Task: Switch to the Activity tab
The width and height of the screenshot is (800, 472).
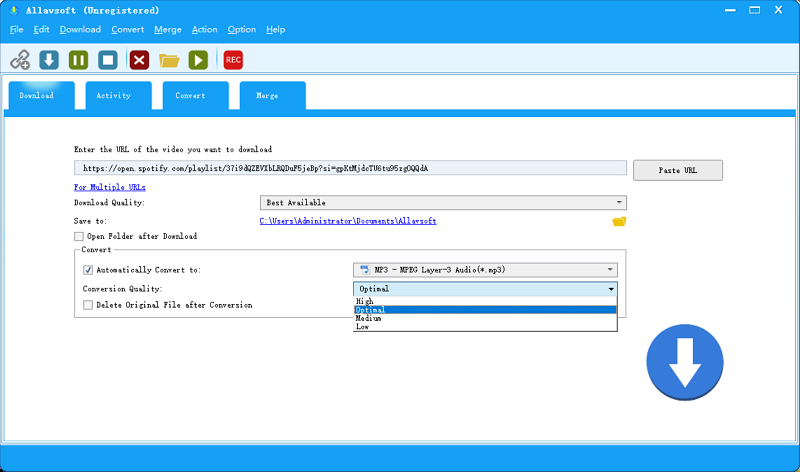Action: click(x=118, y=95)
